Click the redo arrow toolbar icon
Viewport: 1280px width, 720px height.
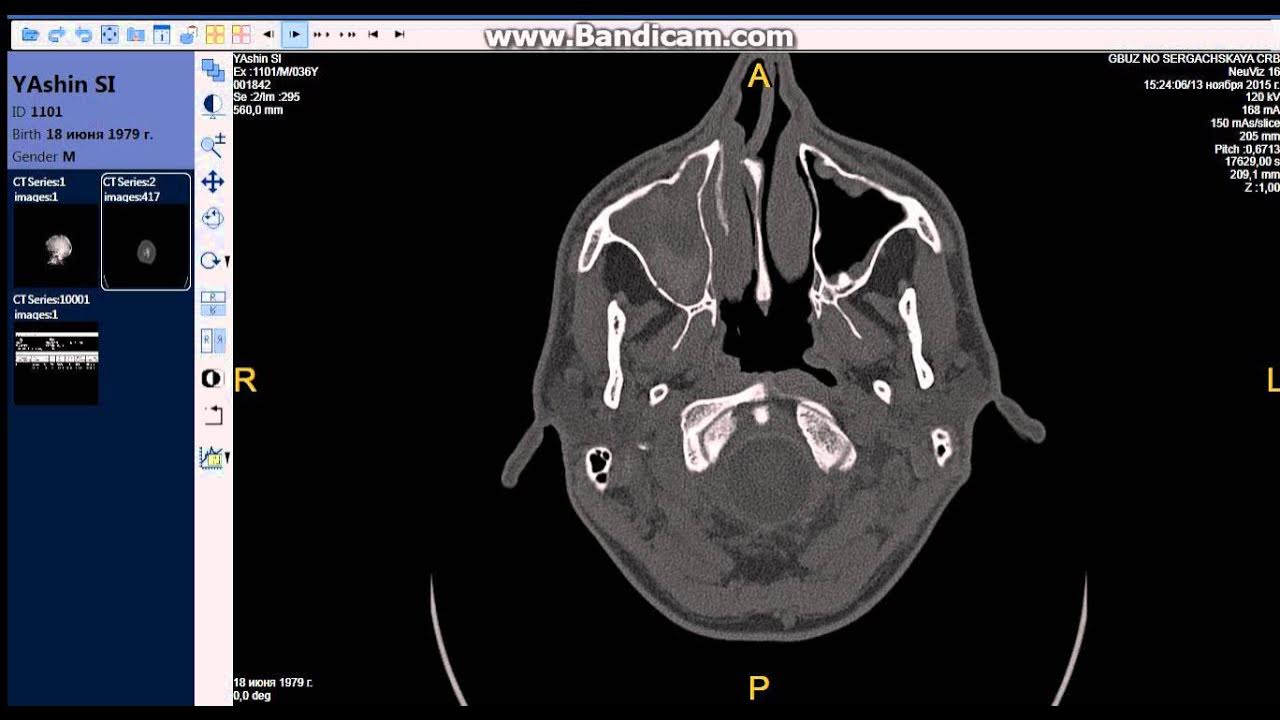(x=56, y=35)
